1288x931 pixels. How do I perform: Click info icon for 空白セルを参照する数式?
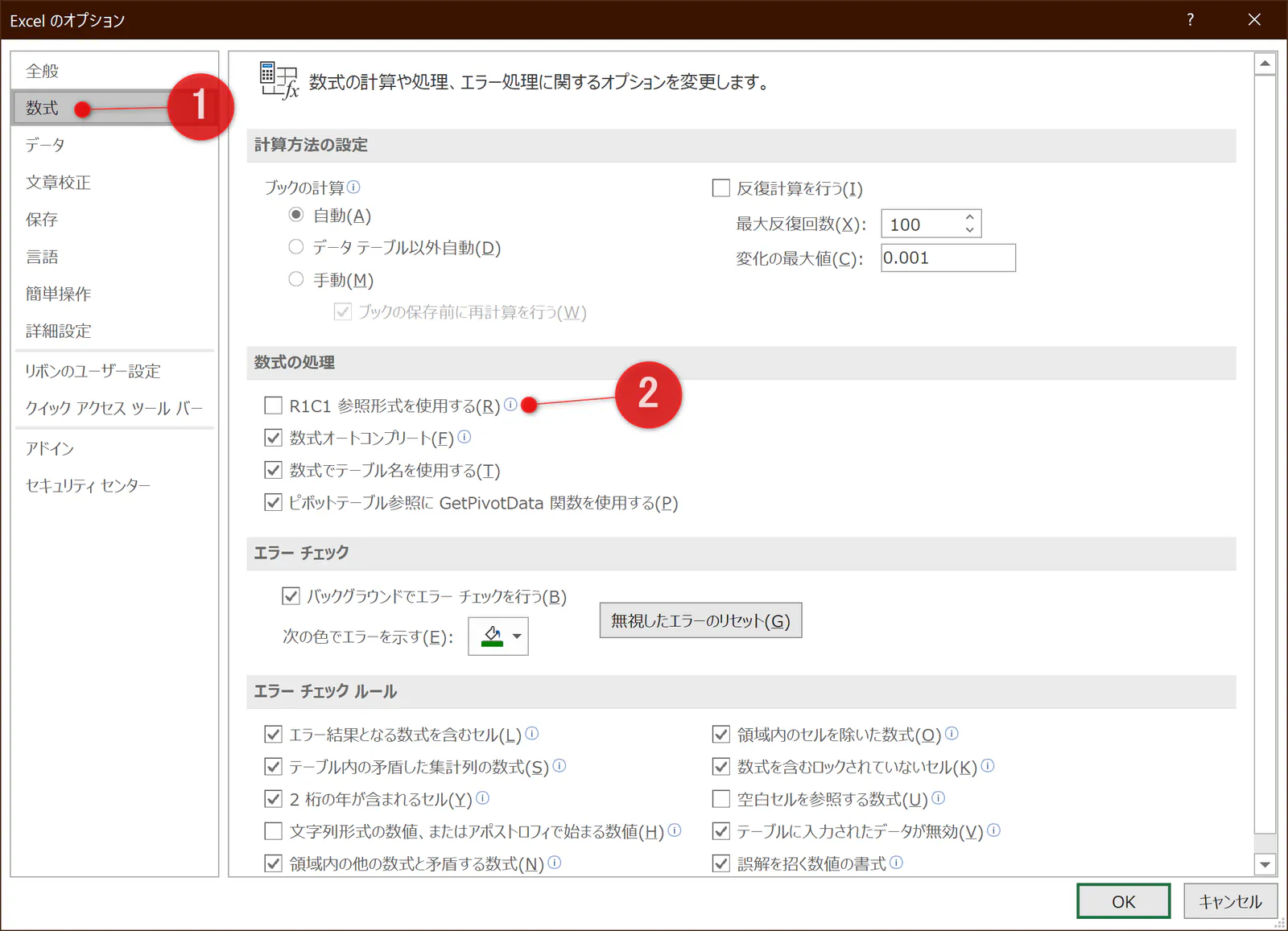coord(938,797)
